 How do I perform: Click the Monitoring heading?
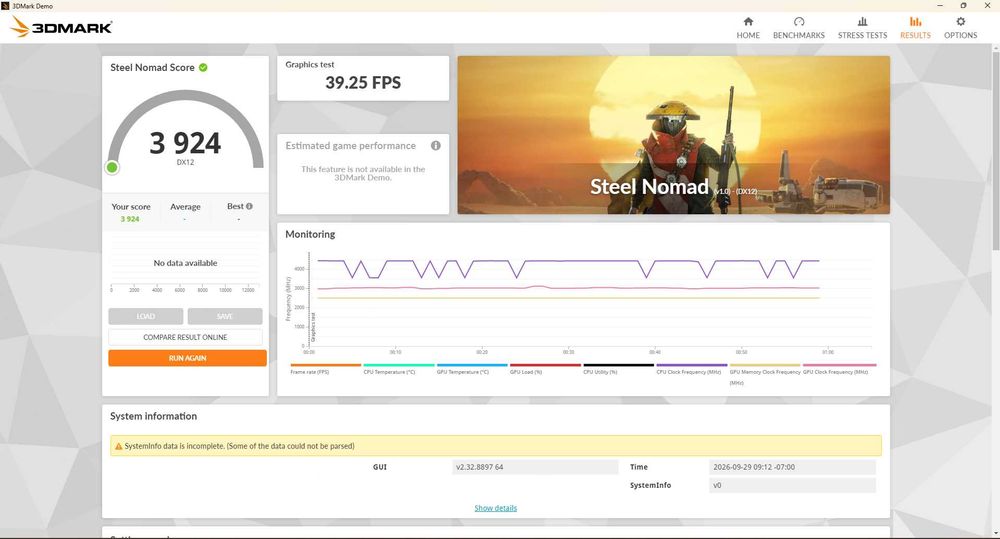point(310,234)
